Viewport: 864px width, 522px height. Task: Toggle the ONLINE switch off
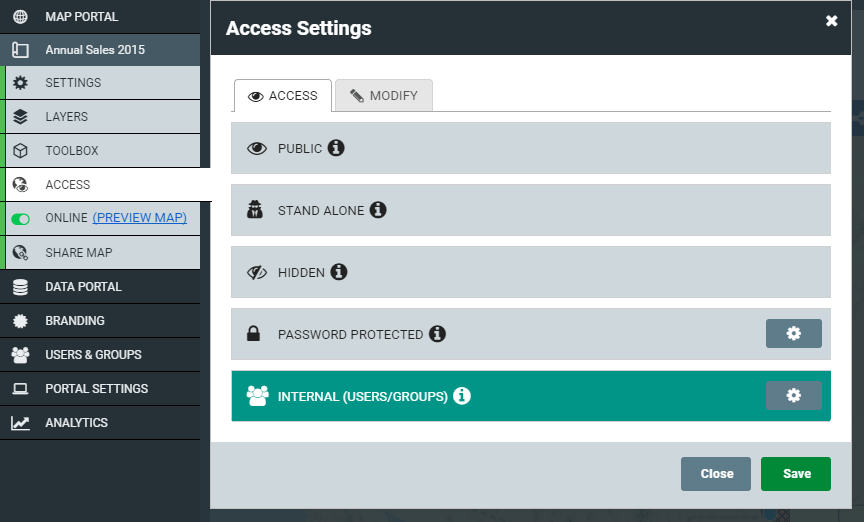tap(20, 219)
